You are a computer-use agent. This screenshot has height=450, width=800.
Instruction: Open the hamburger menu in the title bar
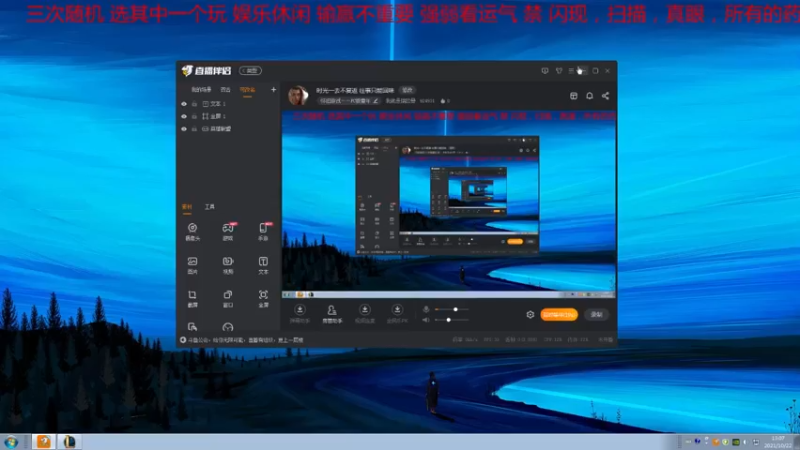[x=571, y=71]
